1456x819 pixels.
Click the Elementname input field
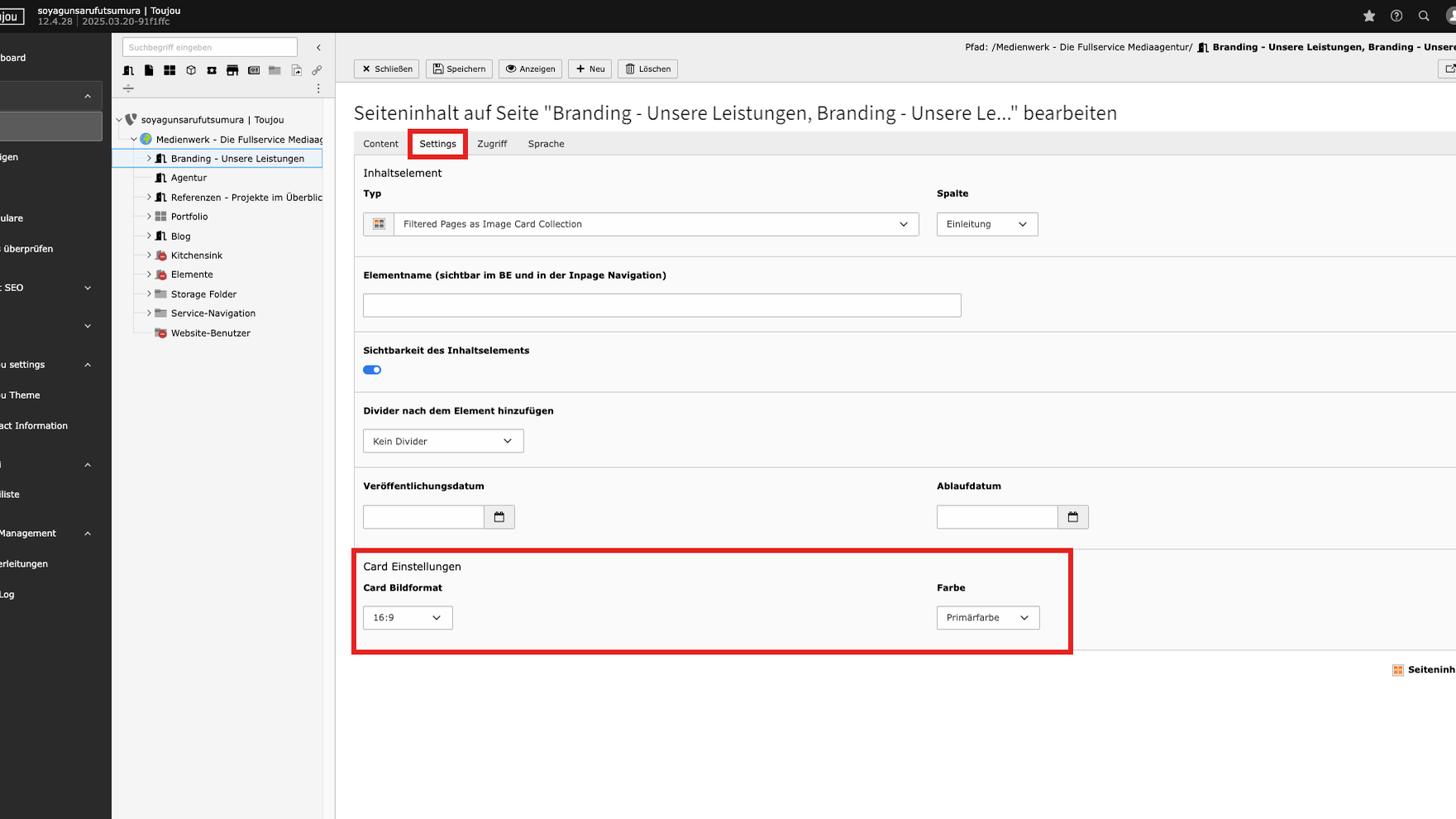(661, 305)
